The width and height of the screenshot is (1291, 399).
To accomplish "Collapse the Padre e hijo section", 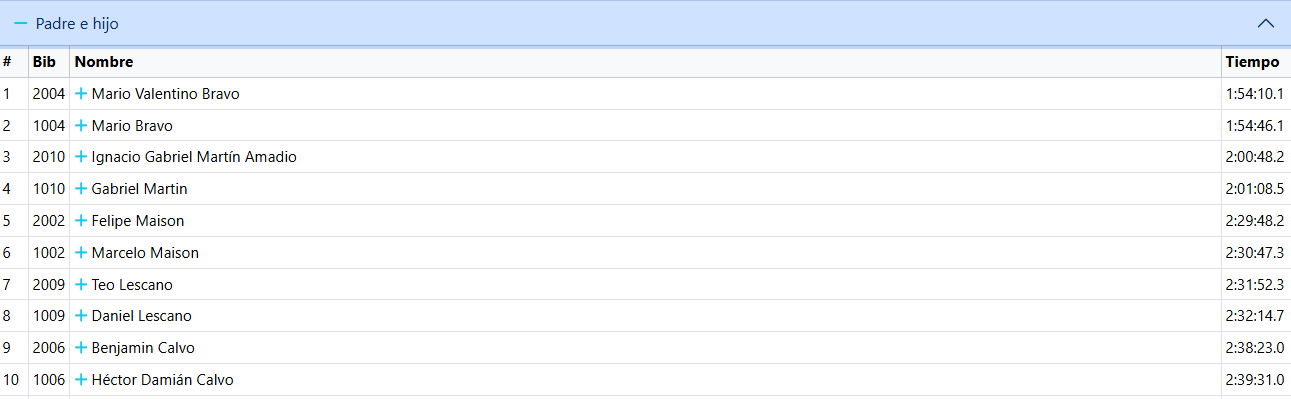I will coord(21,23).
